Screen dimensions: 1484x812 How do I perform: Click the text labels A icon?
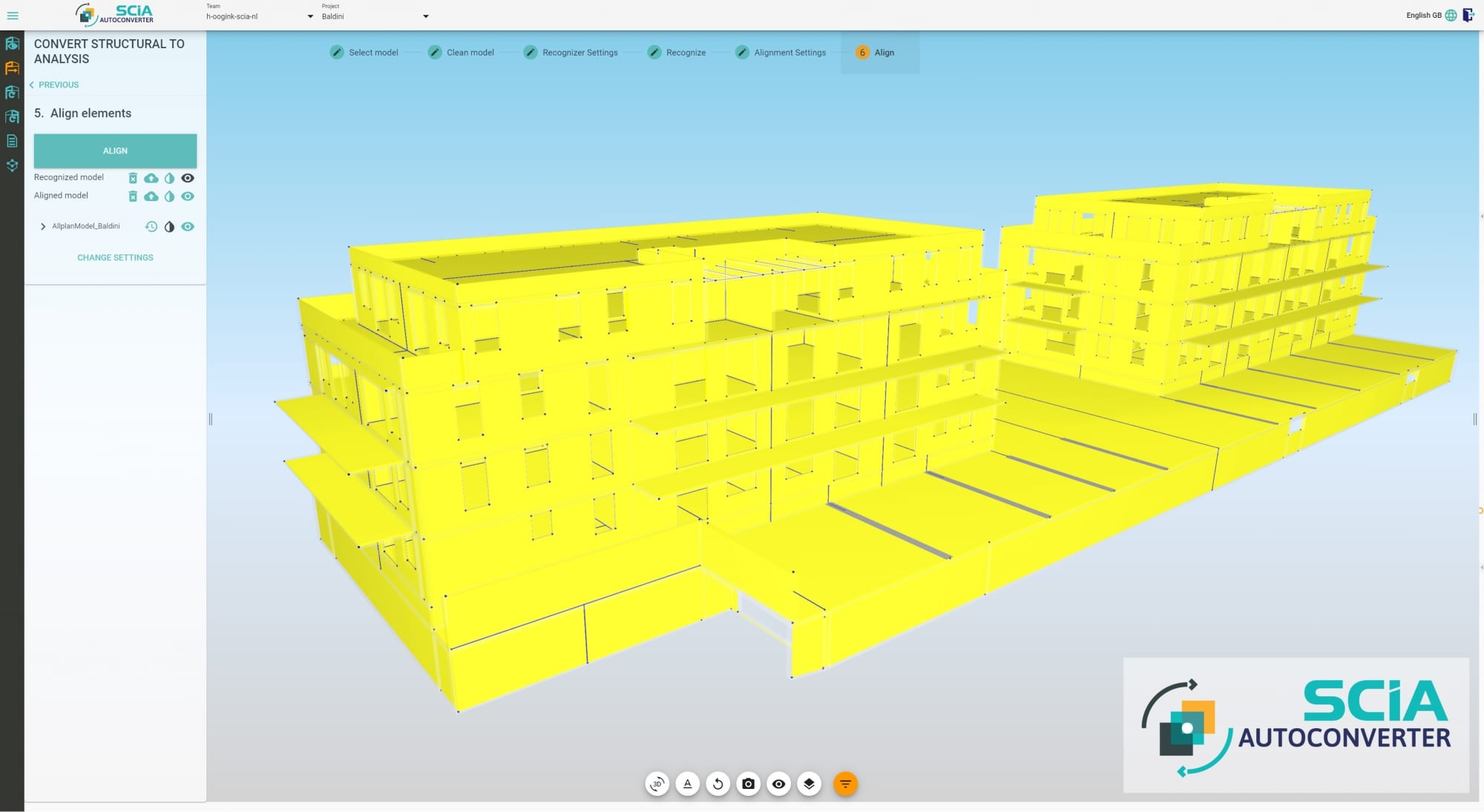687,784
